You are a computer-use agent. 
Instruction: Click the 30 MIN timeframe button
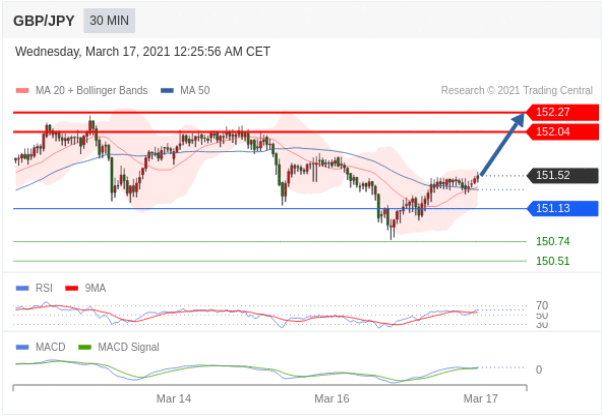(x=109, y=20)
